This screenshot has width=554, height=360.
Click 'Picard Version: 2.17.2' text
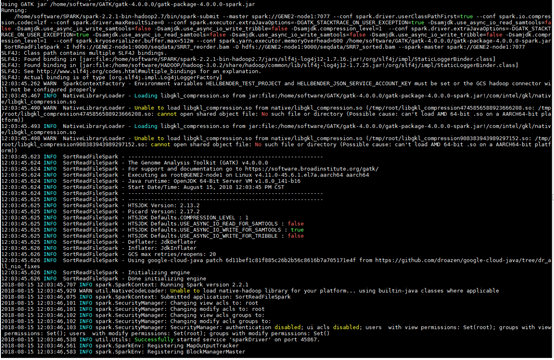coord(164,211)
